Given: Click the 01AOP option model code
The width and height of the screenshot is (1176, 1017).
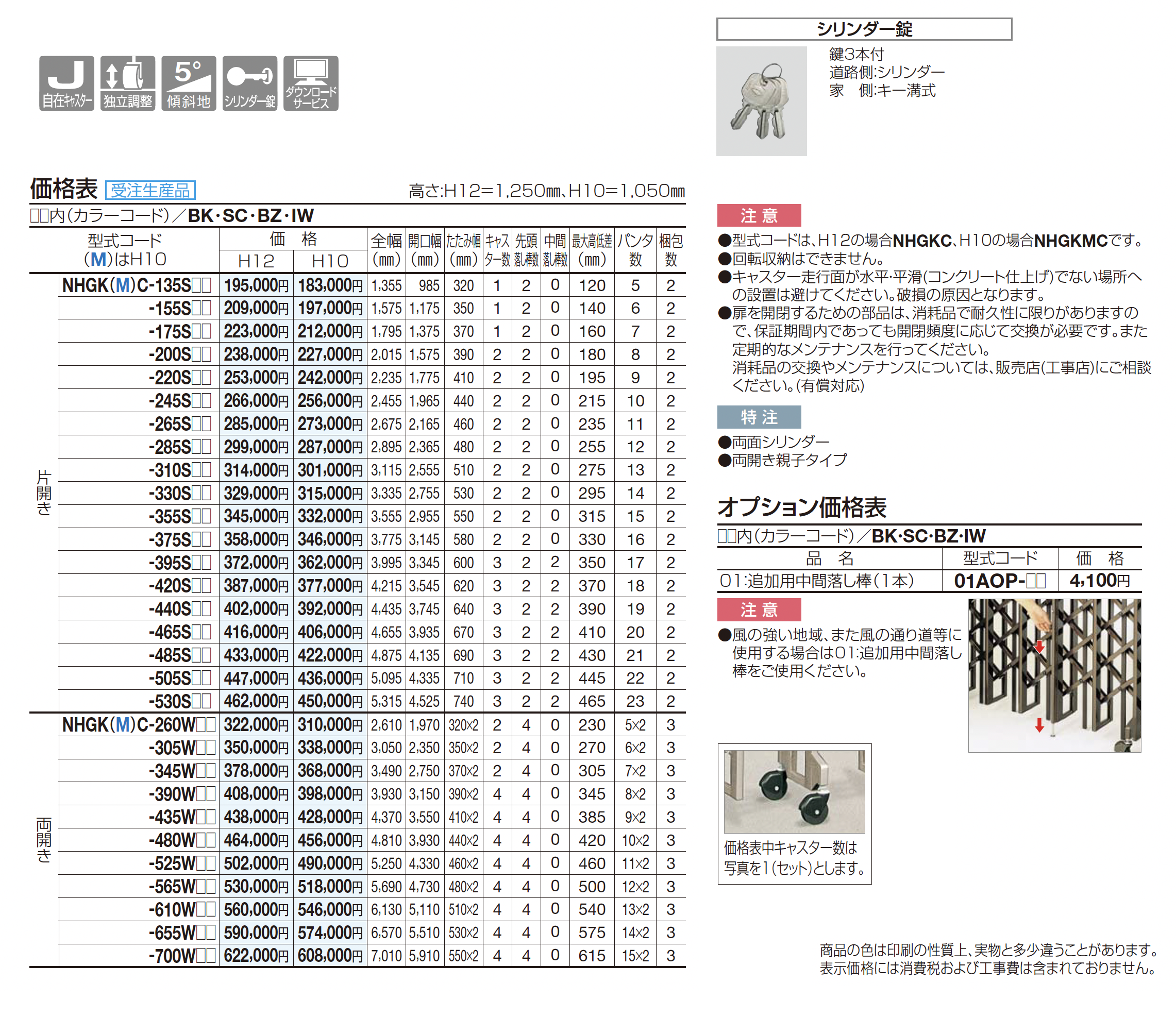Looking at the screenshot, I should [999, 581].
